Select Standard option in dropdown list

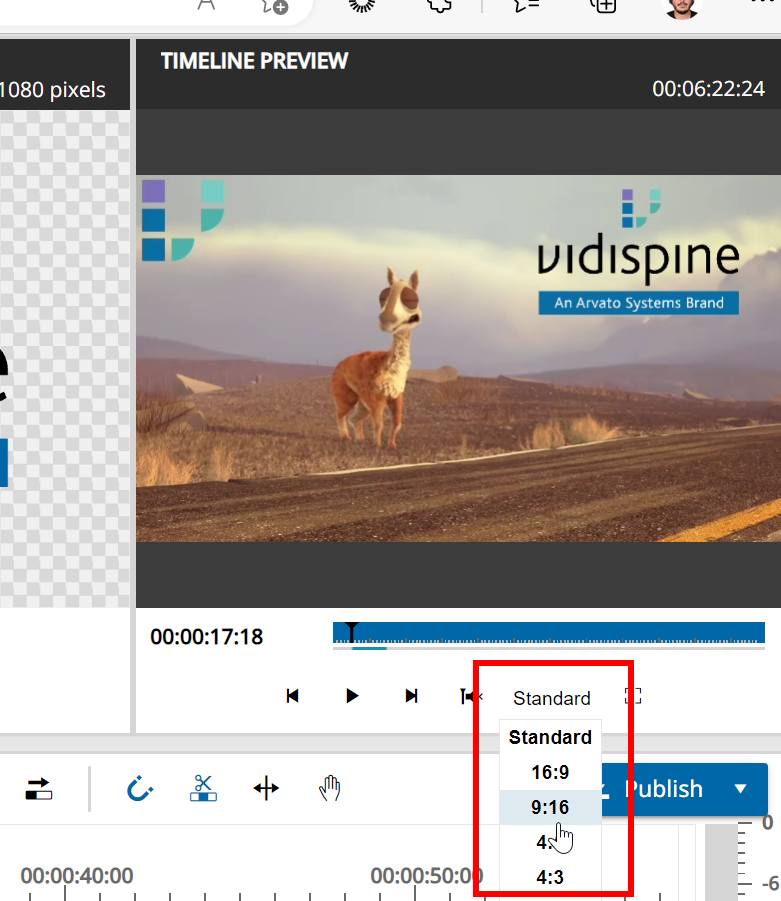pyautogui.click(x=550, y=737)
